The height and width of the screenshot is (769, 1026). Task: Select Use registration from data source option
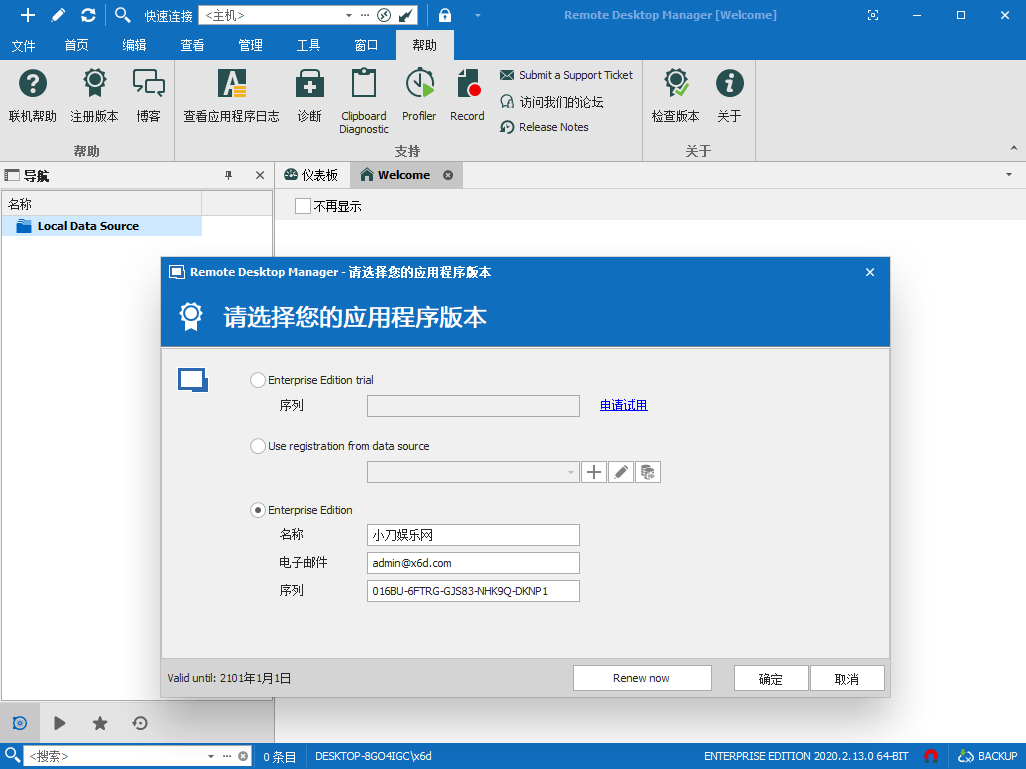pos(258,446)
